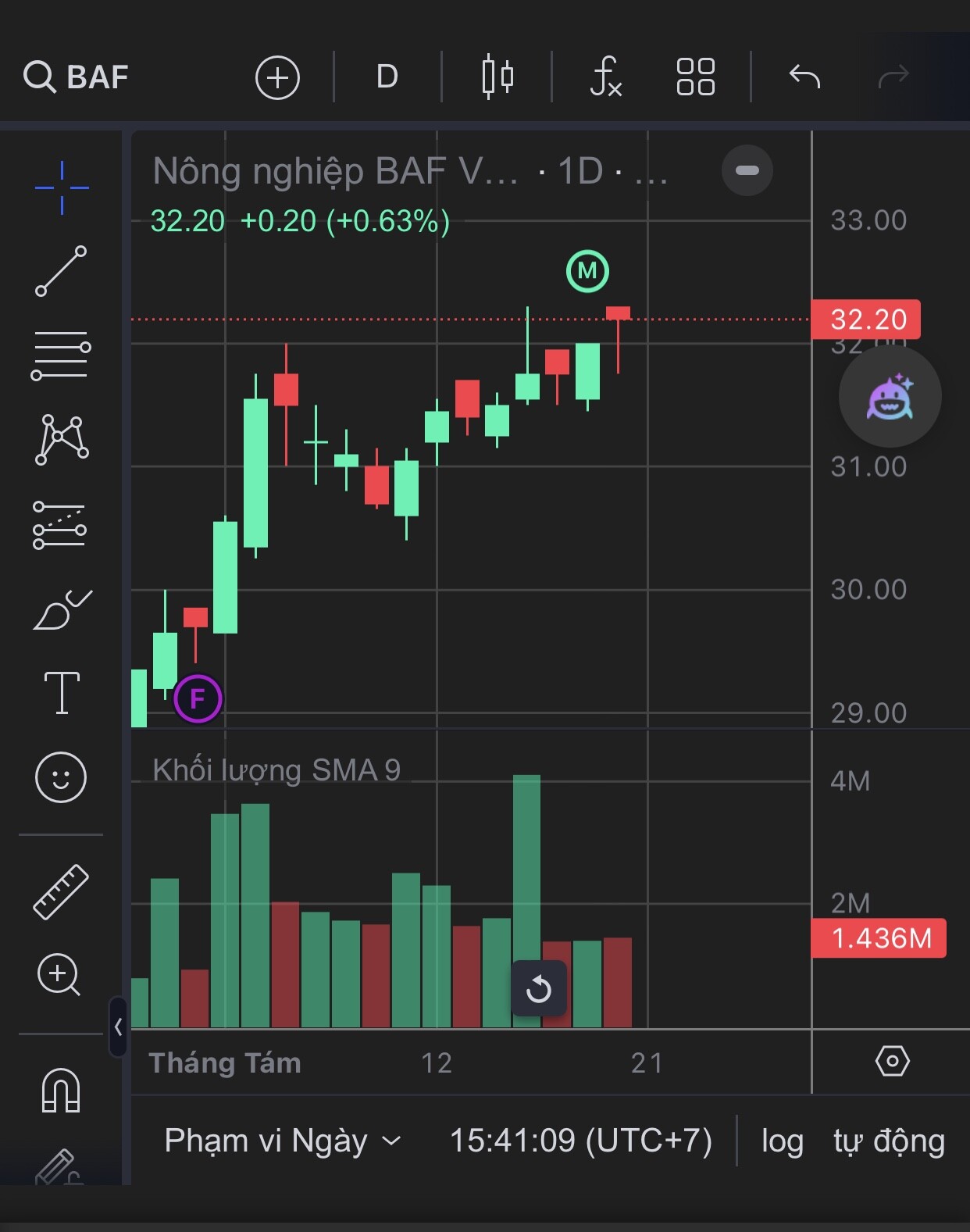
Task: Click the 2M volume axis label
Action: [851, 904]
